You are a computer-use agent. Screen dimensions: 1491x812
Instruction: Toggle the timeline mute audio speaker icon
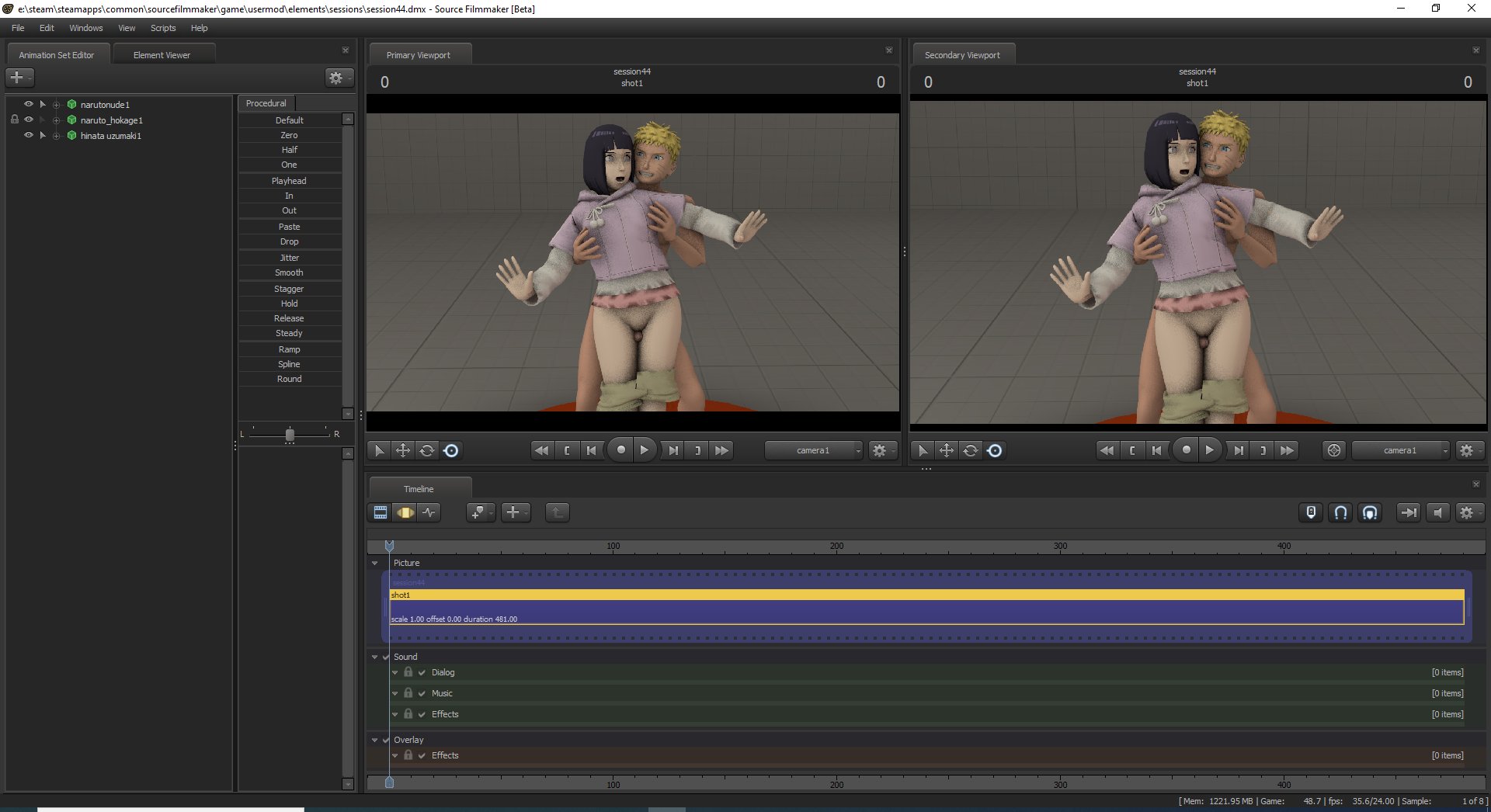1438,512
